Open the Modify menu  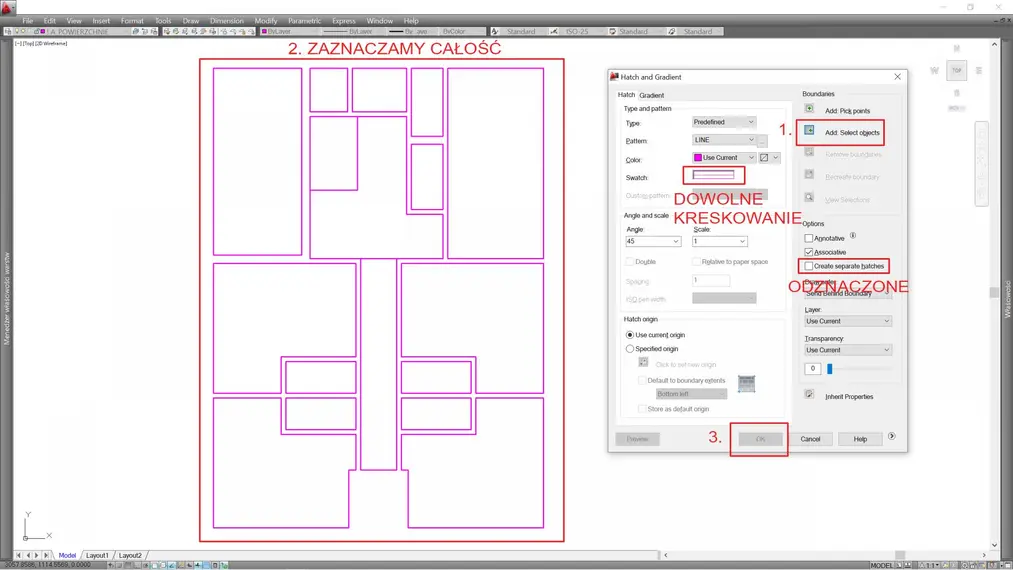(266, 21)
